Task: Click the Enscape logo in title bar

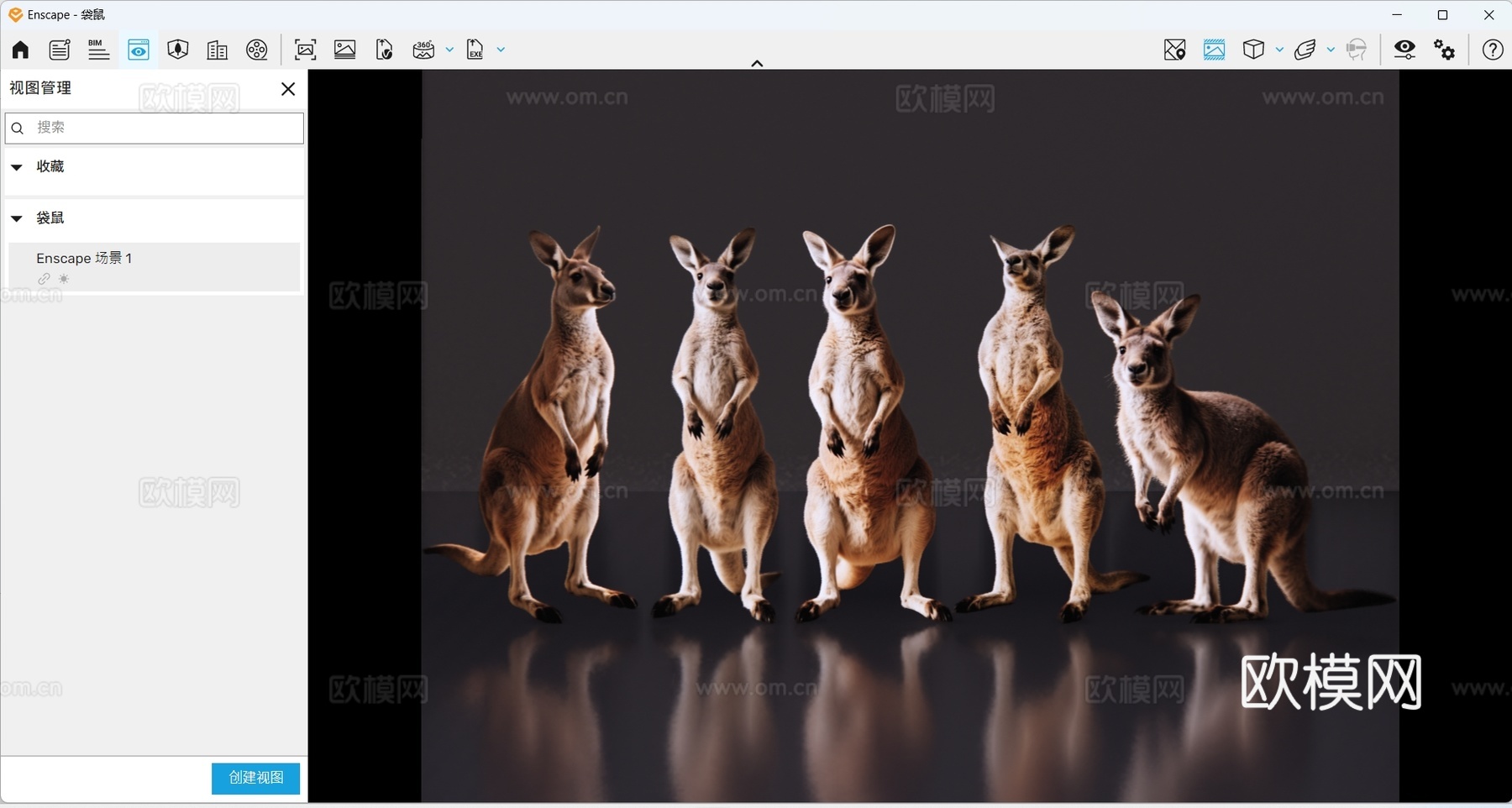Action: [15, 14]
